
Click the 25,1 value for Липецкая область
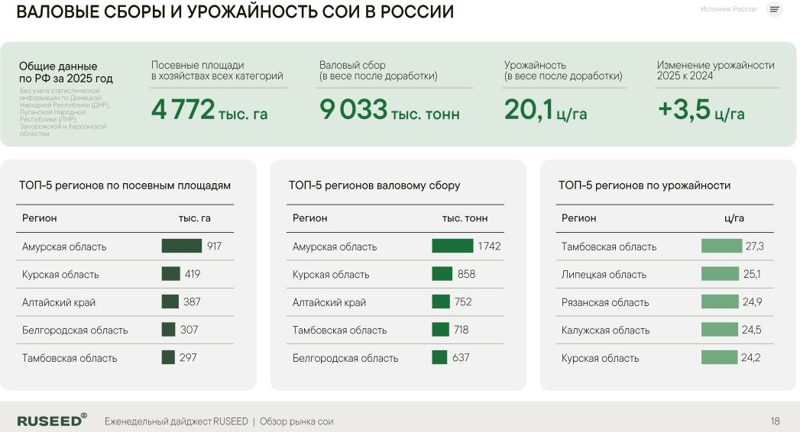[x=752, y=274]
